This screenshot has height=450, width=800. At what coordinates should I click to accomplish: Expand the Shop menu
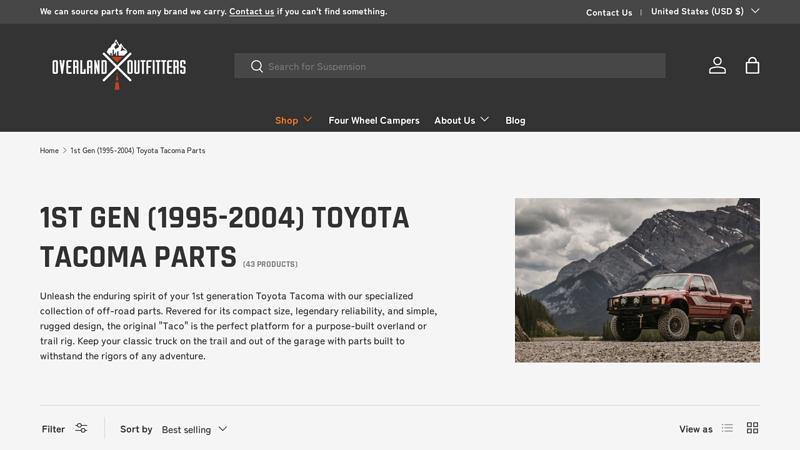pos(293,120)
